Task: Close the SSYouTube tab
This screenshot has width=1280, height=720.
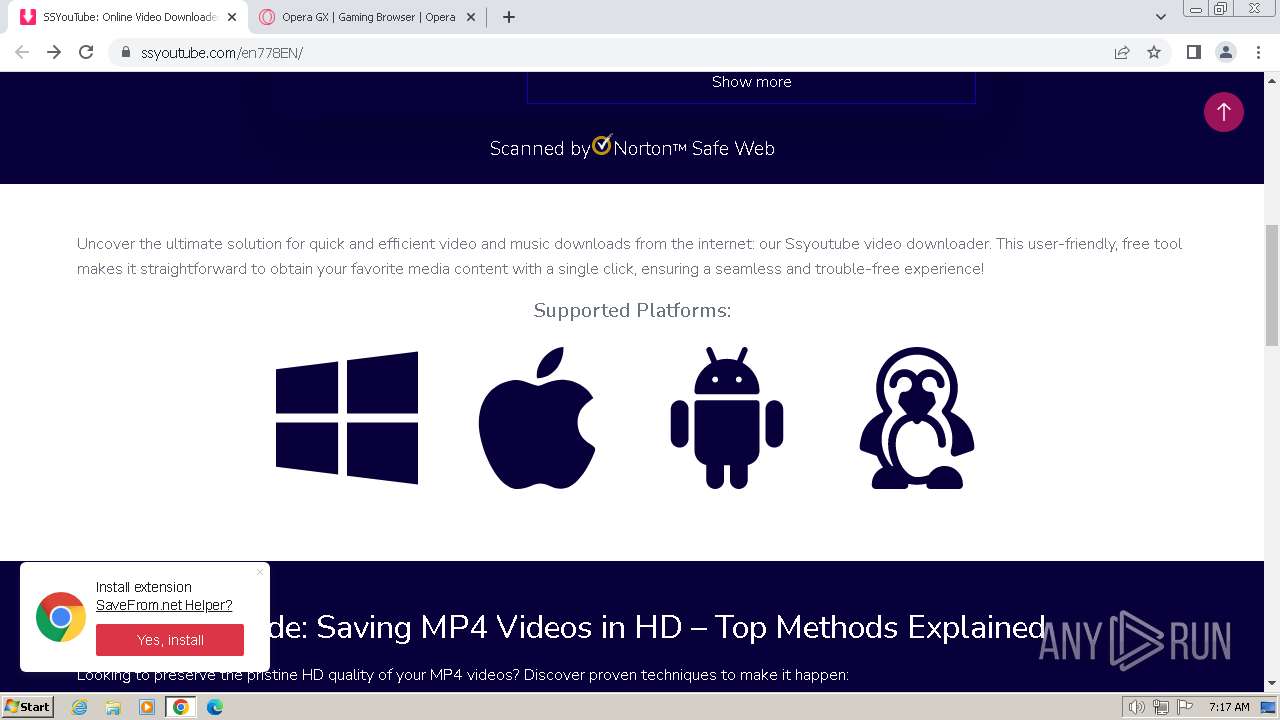Action: (230, 17)
